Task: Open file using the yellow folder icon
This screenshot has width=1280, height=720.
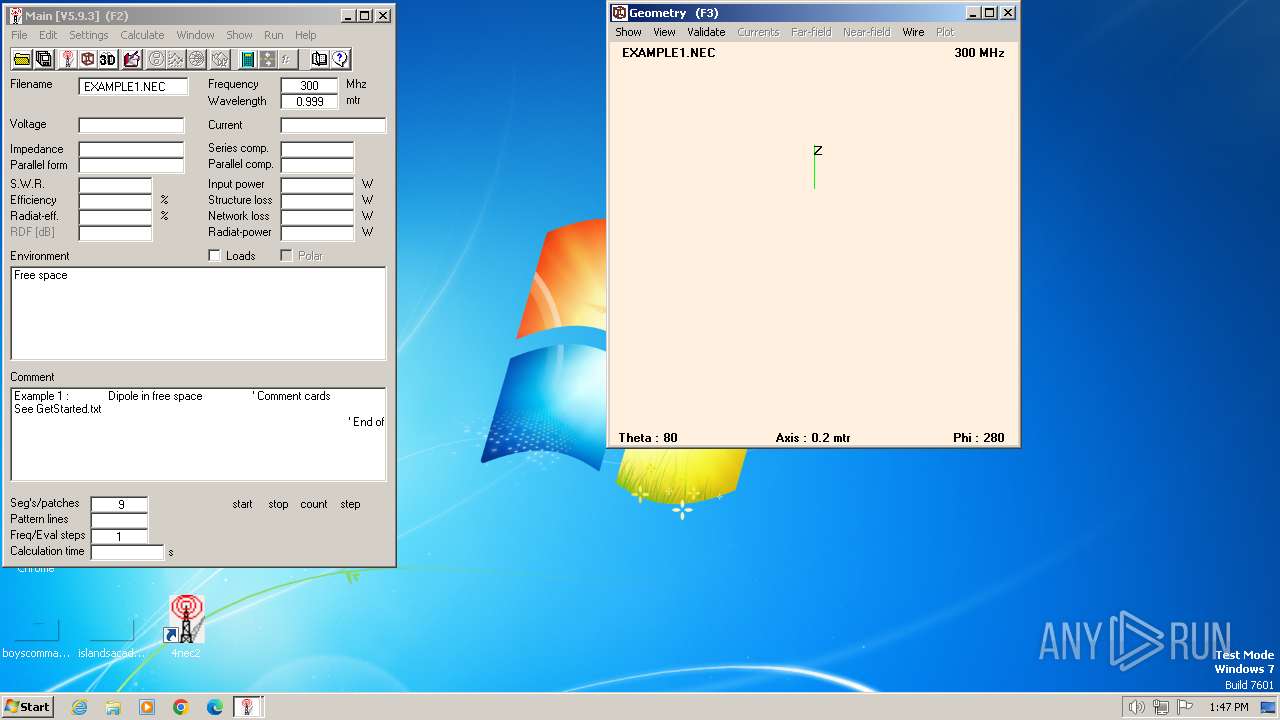Action: (x=22, y=60)
